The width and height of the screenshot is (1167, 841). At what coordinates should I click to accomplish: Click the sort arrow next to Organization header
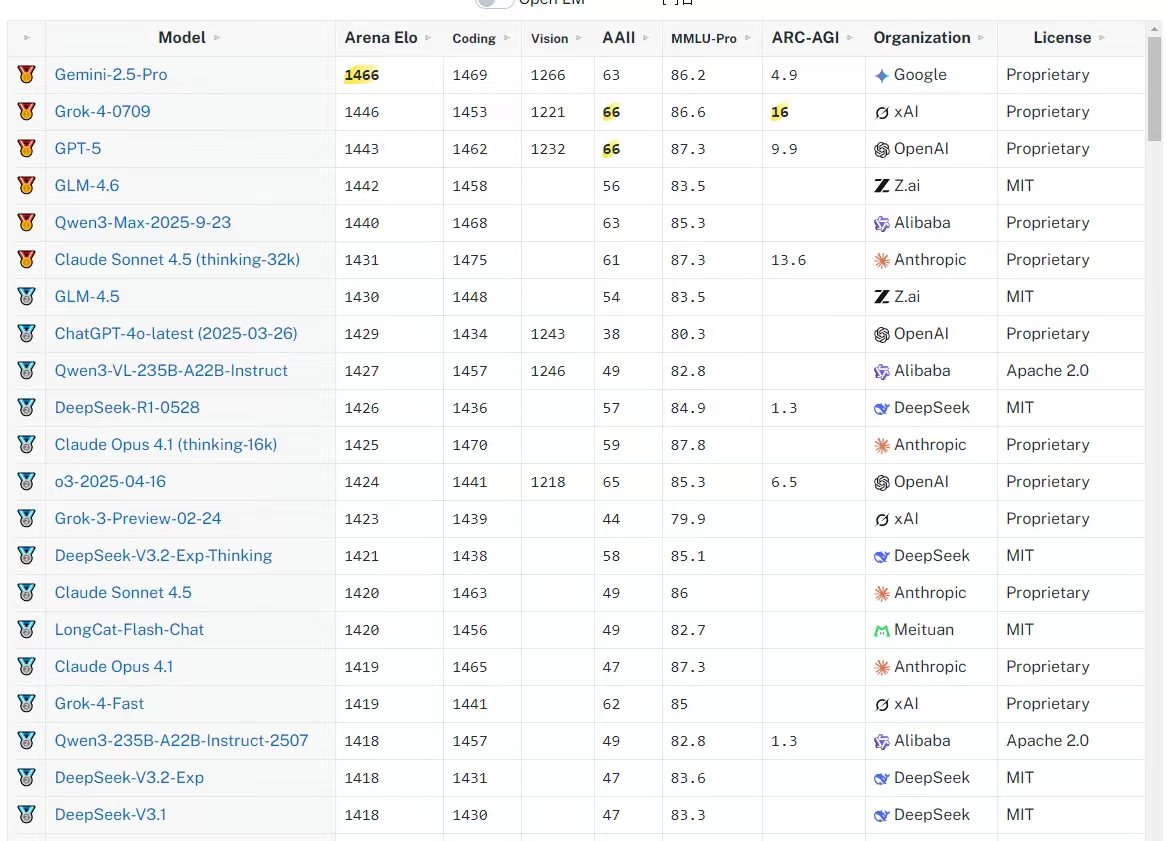(982, 38)
